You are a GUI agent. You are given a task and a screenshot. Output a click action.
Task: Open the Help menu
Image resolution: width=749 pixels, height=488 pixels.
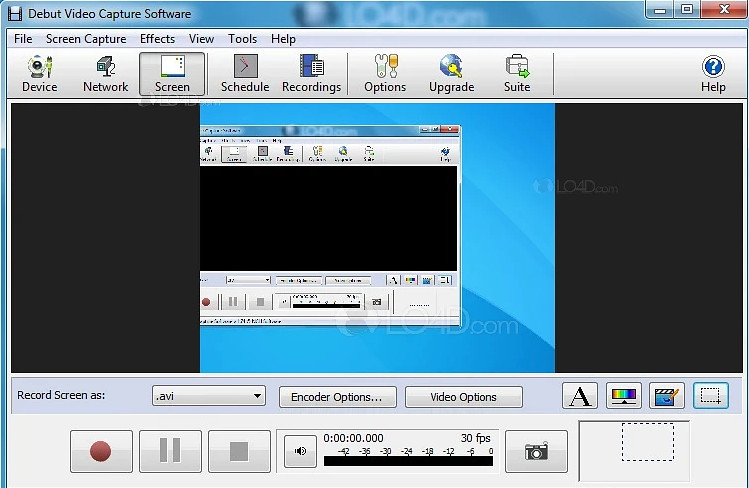tap(283, 39)
